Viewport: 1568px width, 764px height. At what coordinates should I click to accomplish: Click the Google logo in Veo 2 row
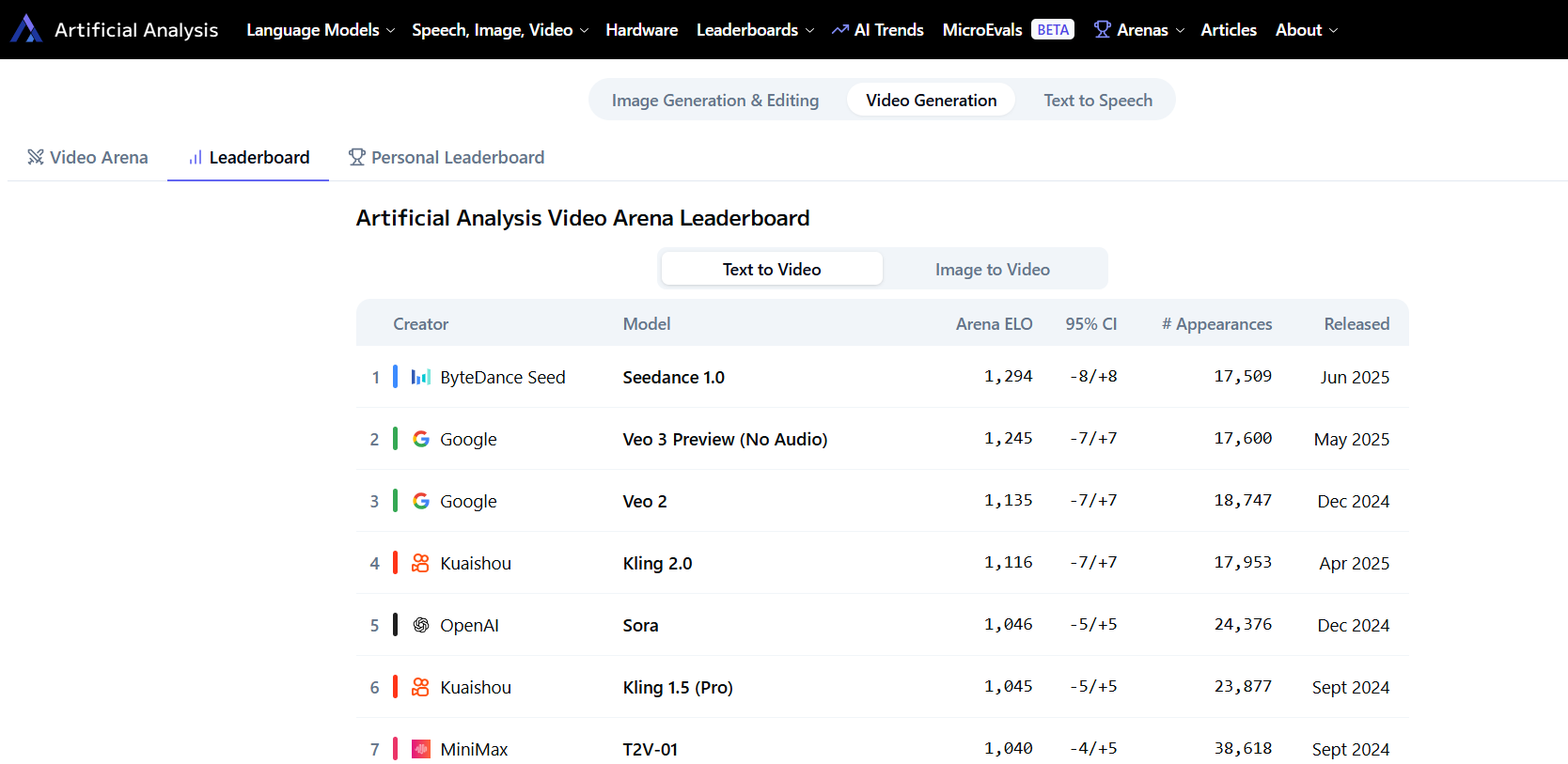421,501
